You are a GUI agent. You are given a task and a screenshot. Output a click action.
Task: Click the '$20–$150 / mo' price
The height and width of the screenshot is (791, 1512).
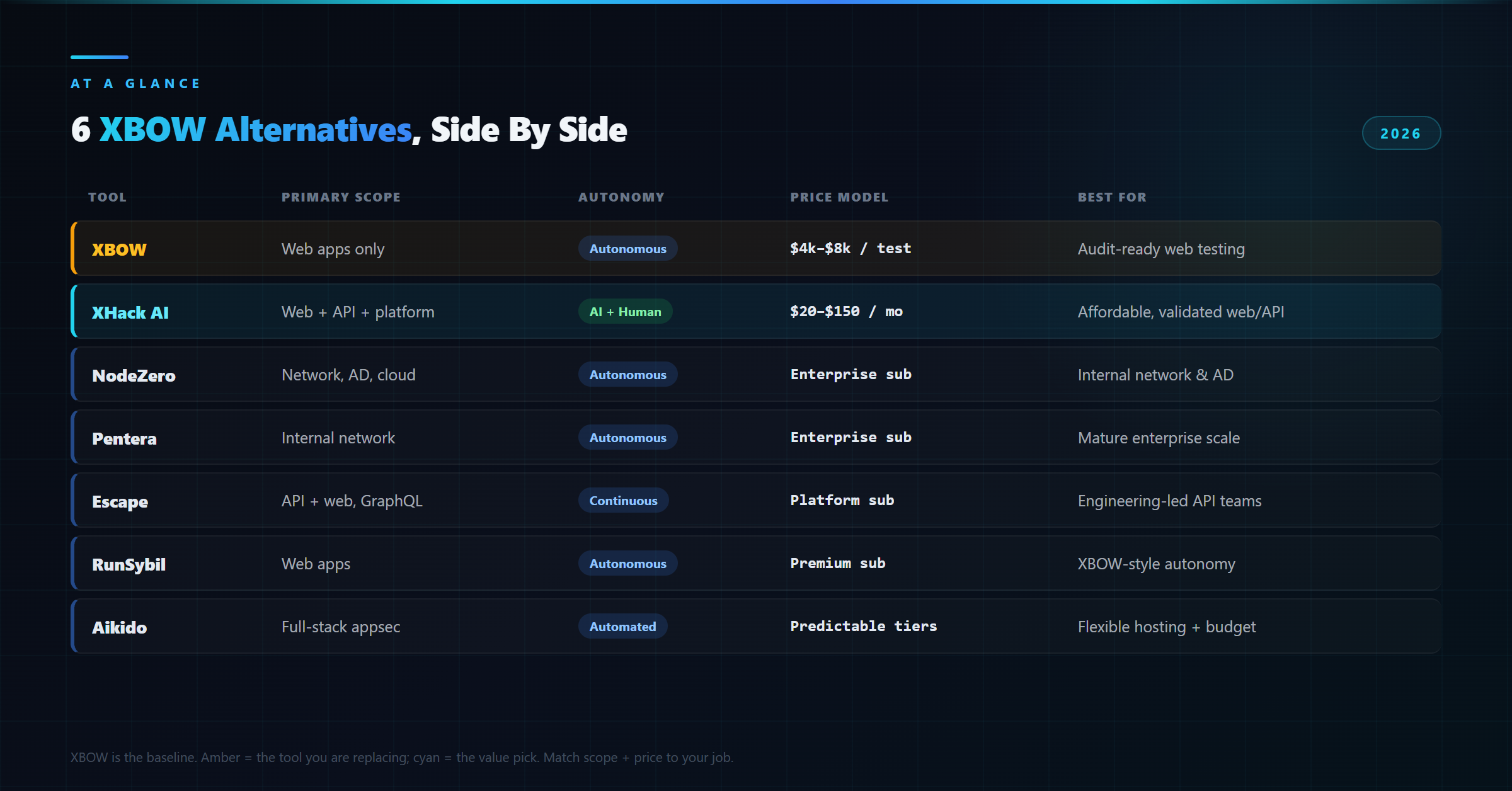pyautogui.click(x=846, y=312)
